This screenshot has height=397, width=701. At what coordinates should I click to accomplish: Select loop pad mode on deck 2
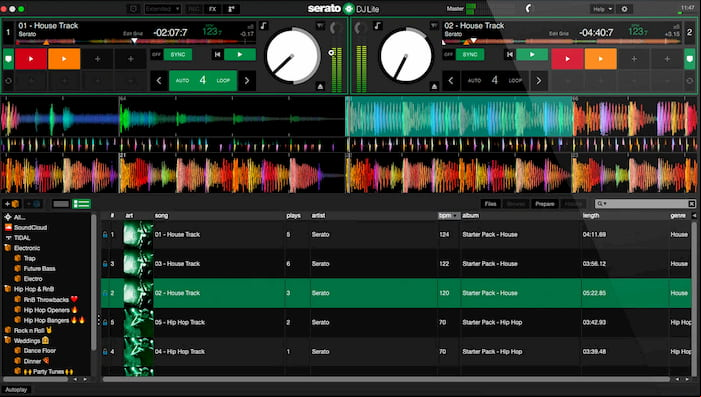[x=689, y=81]
